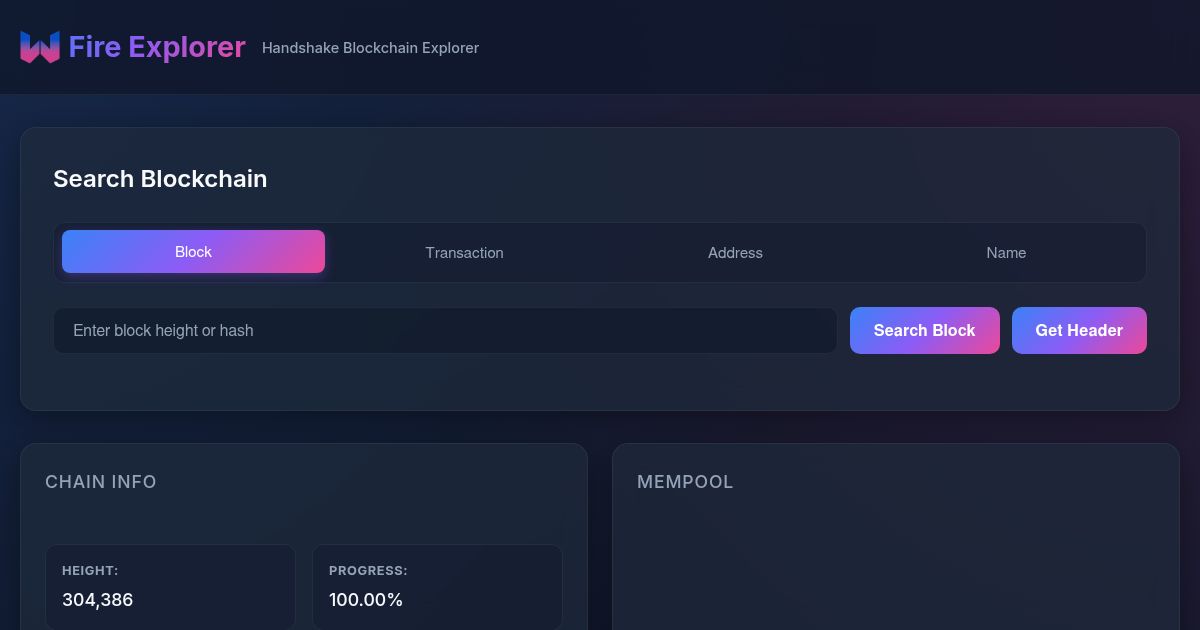Screen dimensions: 1200x630
Task: Click the Handshake Blockchain Explorer tagline
Action: [x=370, y=48]
